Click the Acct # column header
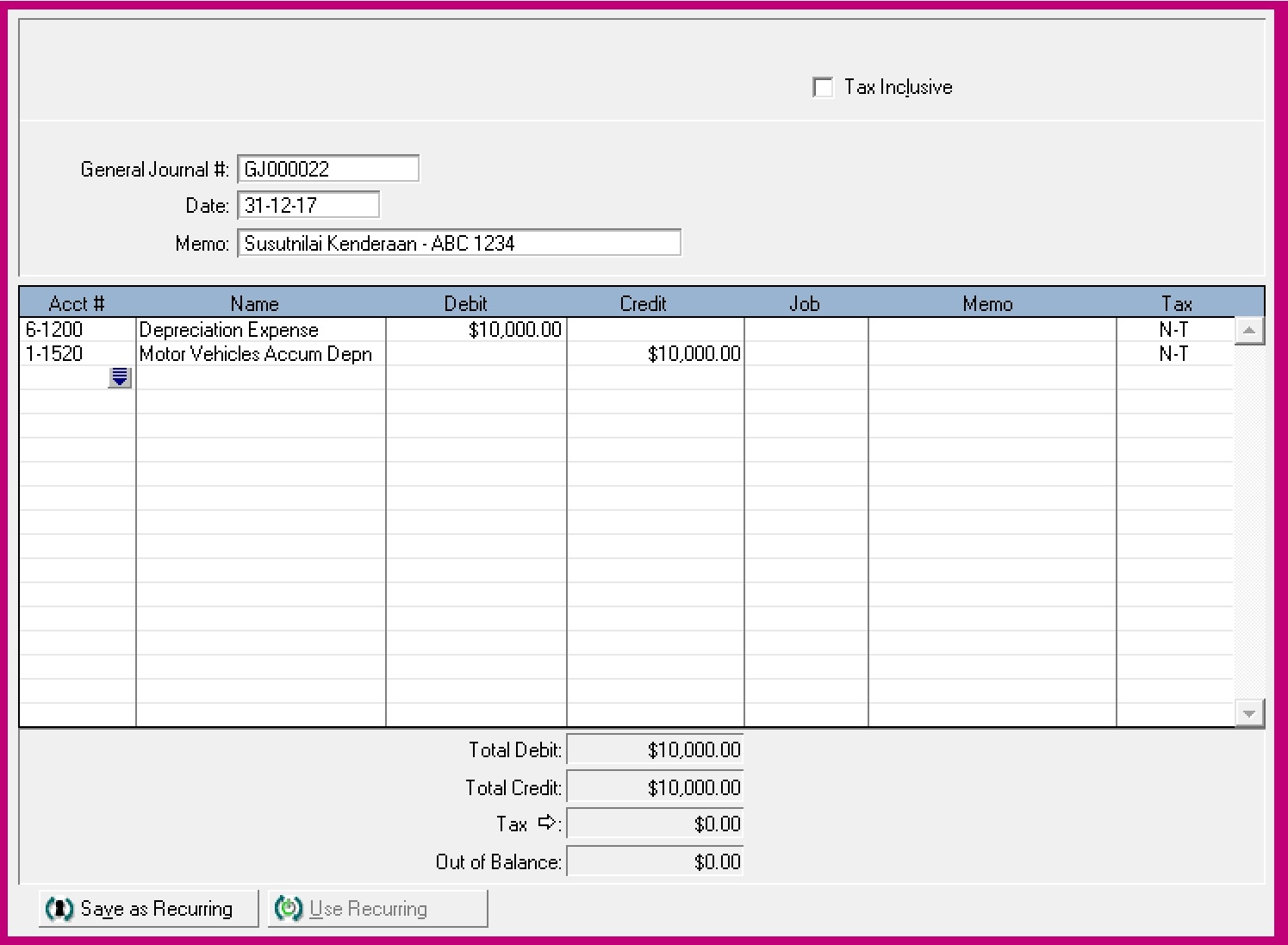The height and width of the screenshot is (945, 1288). (78, 303)
